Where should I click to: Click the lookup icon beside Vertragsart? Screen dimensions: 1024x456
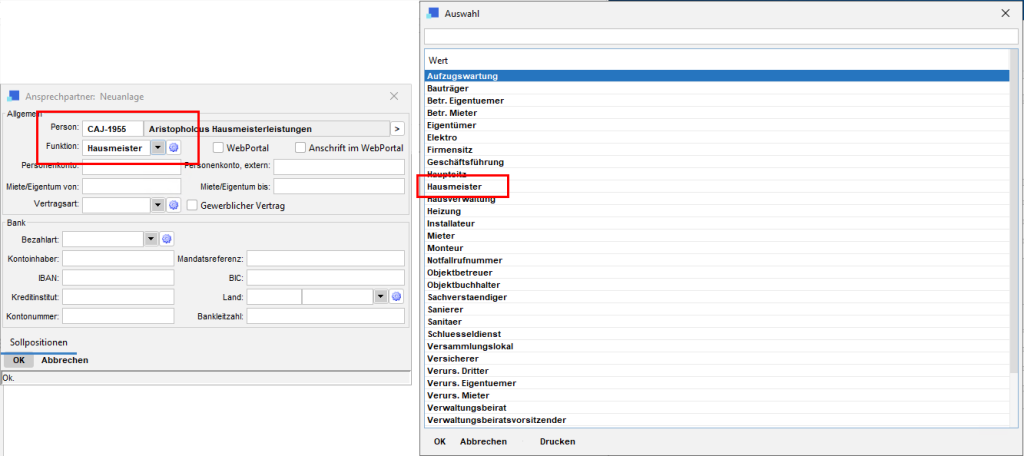(x=173, y=205)
